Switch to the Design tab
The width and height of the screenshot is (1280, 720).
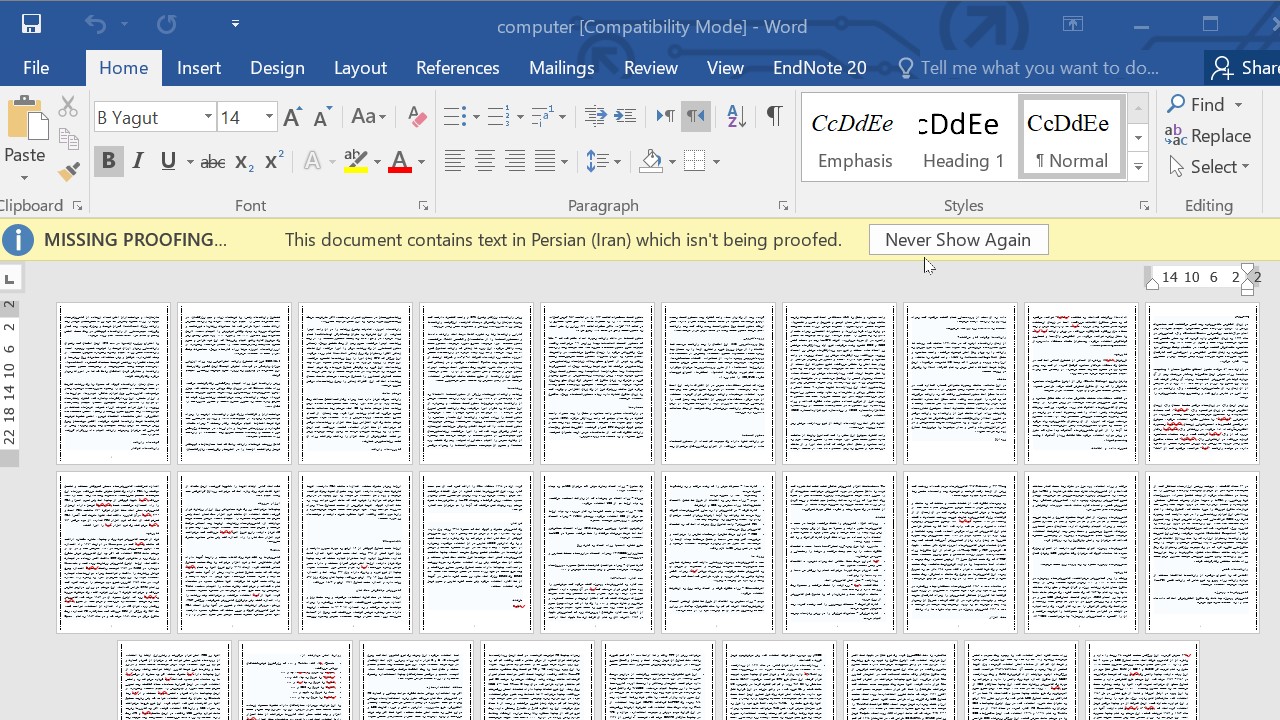point(277,68)
